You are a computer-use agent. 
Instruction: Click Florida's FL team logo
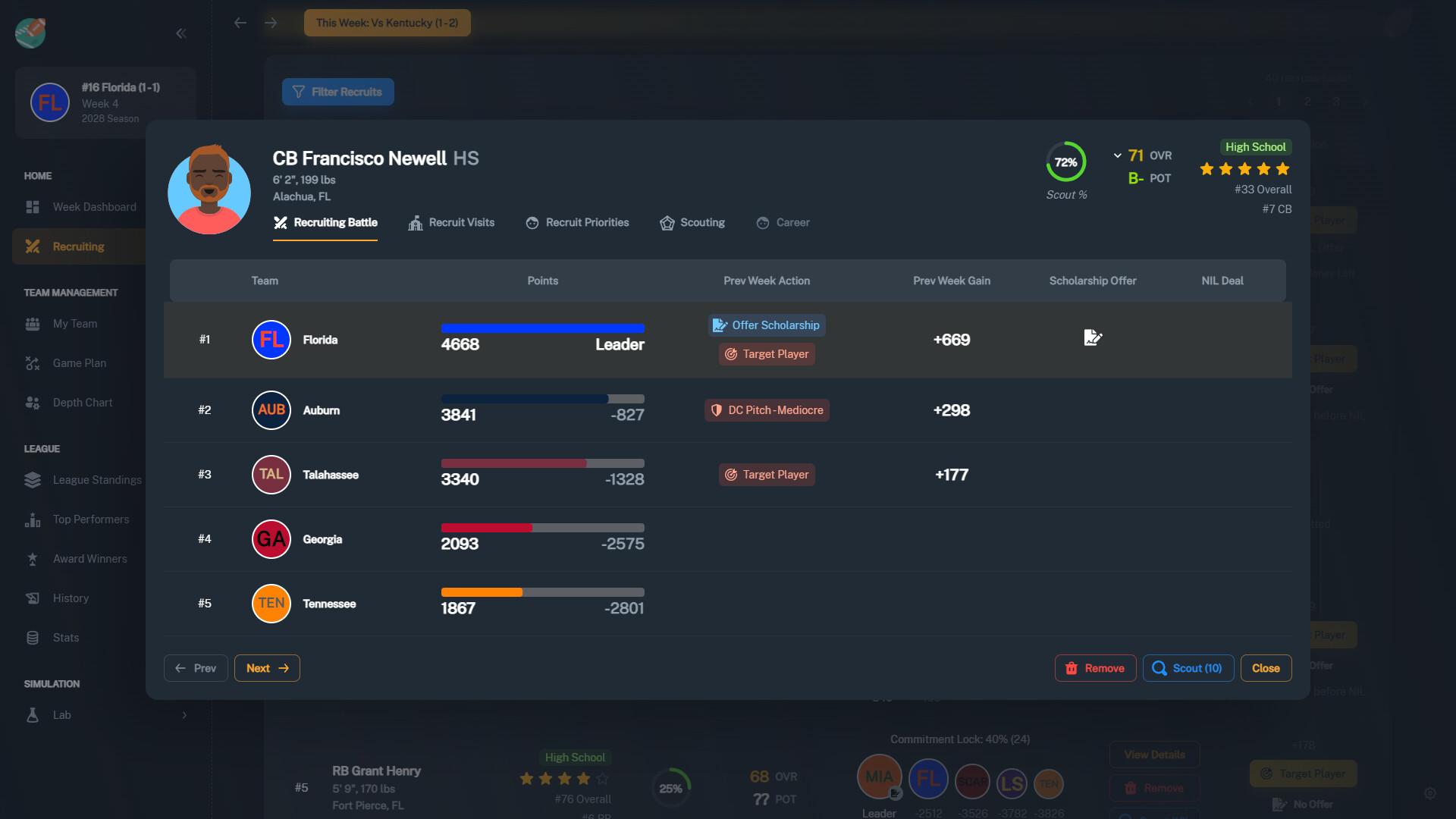click(271, 340)
